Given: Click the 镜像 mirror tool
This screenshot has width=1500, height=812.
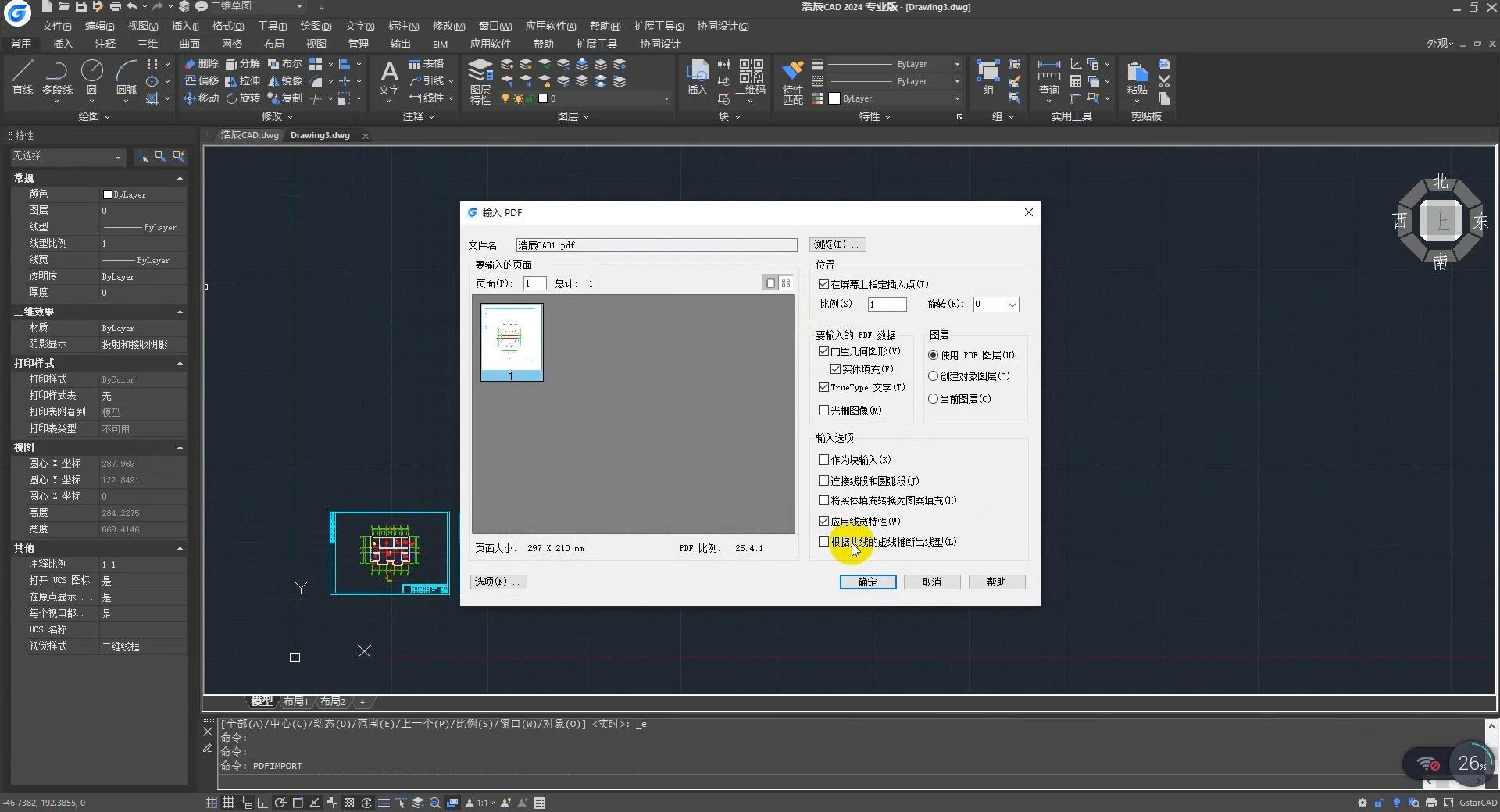Looking at the screenshot, I should pos(285,81).
